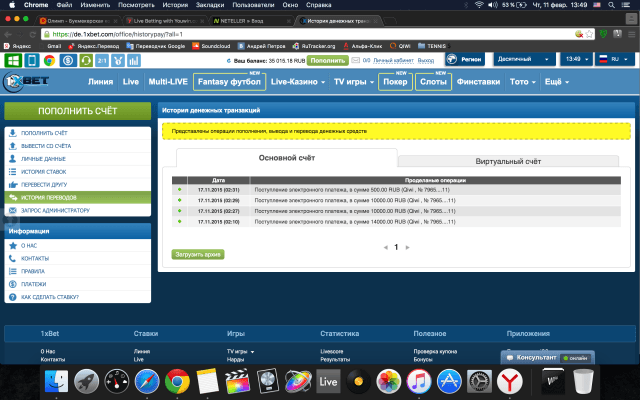This screenshot has height=400, width=640.
Task: Click the 1XBET logo
Action: [x=26, y=82]
